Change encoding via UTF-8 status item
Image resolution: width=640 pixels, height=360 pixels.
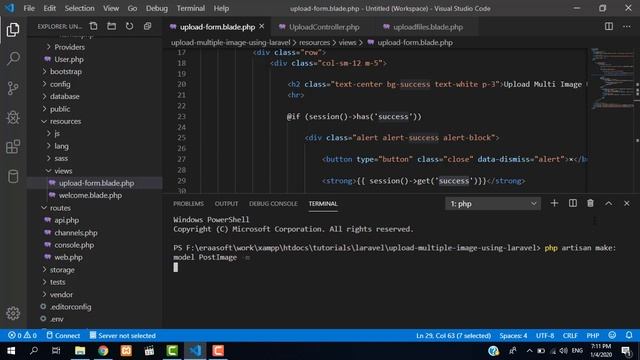(545, 336)
